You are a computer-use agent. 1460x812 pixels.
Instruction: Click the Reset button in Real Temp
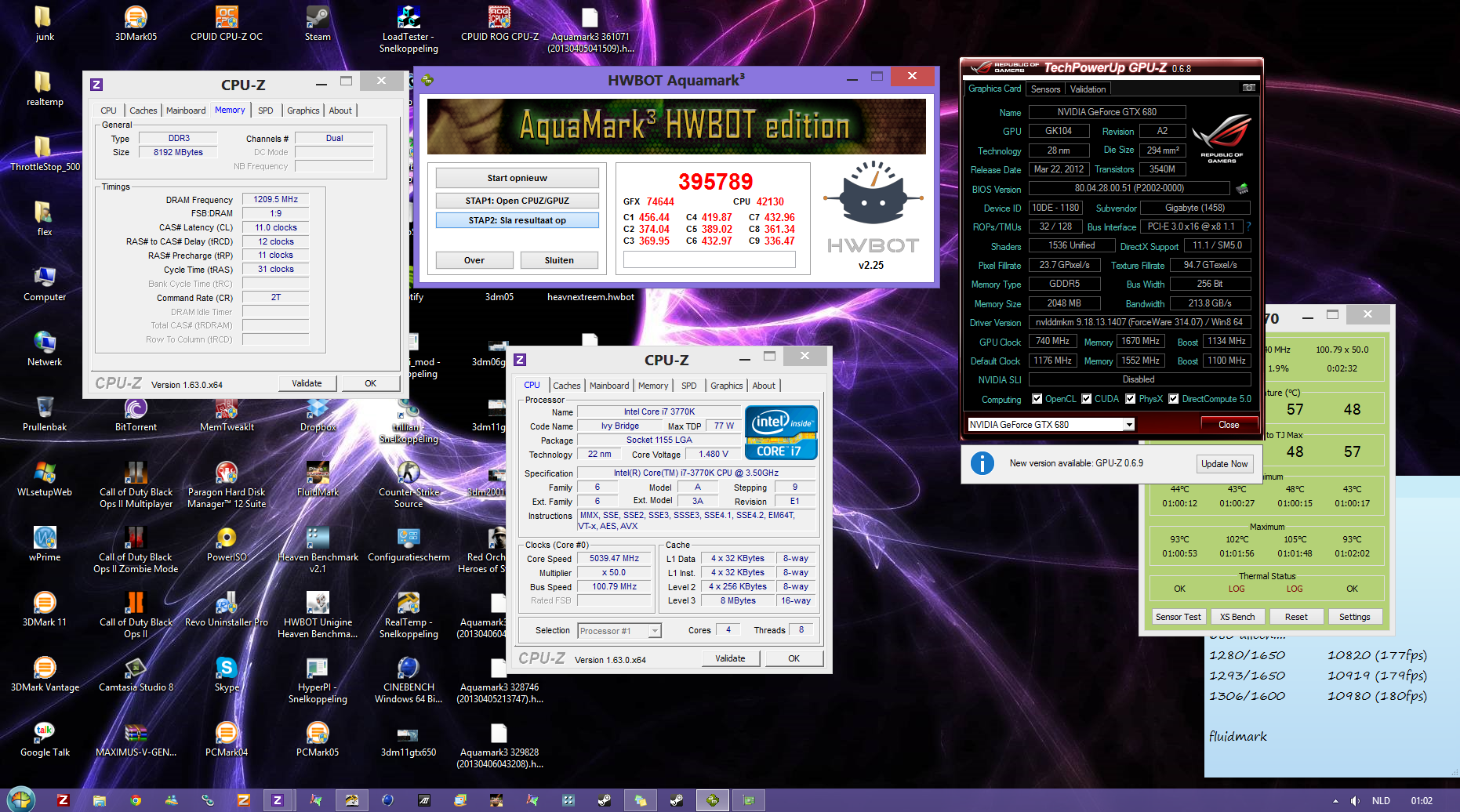point(1296,617)
